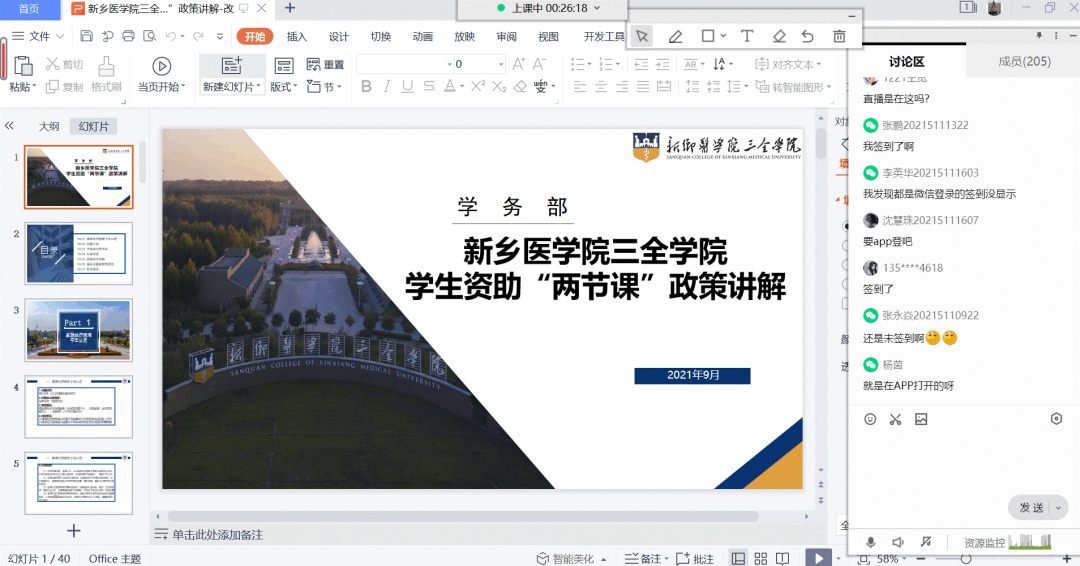Insert image in discussion chat
The width and height of the screenshot is (1080, 566).
[x=921, y=419]
